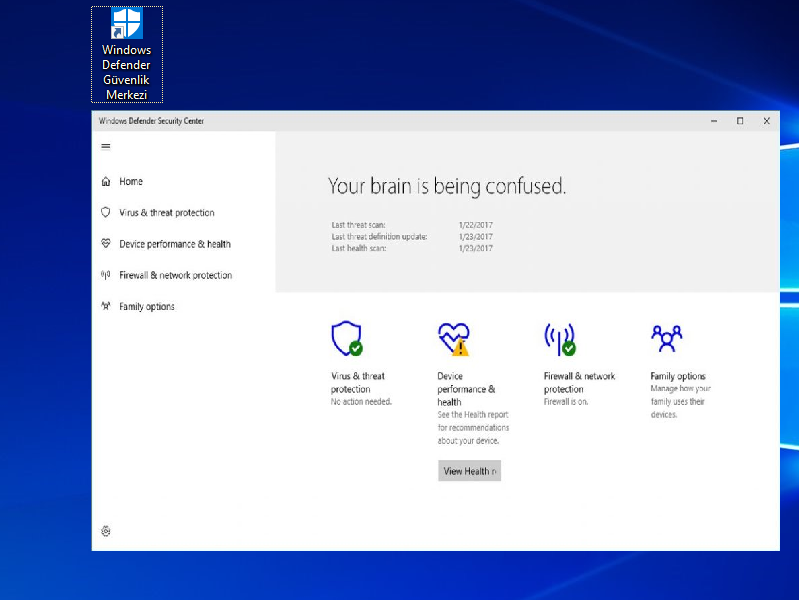Click the 'No action needed.' status text
Viewport: 799px width, 600px height.
click(361, 402)
